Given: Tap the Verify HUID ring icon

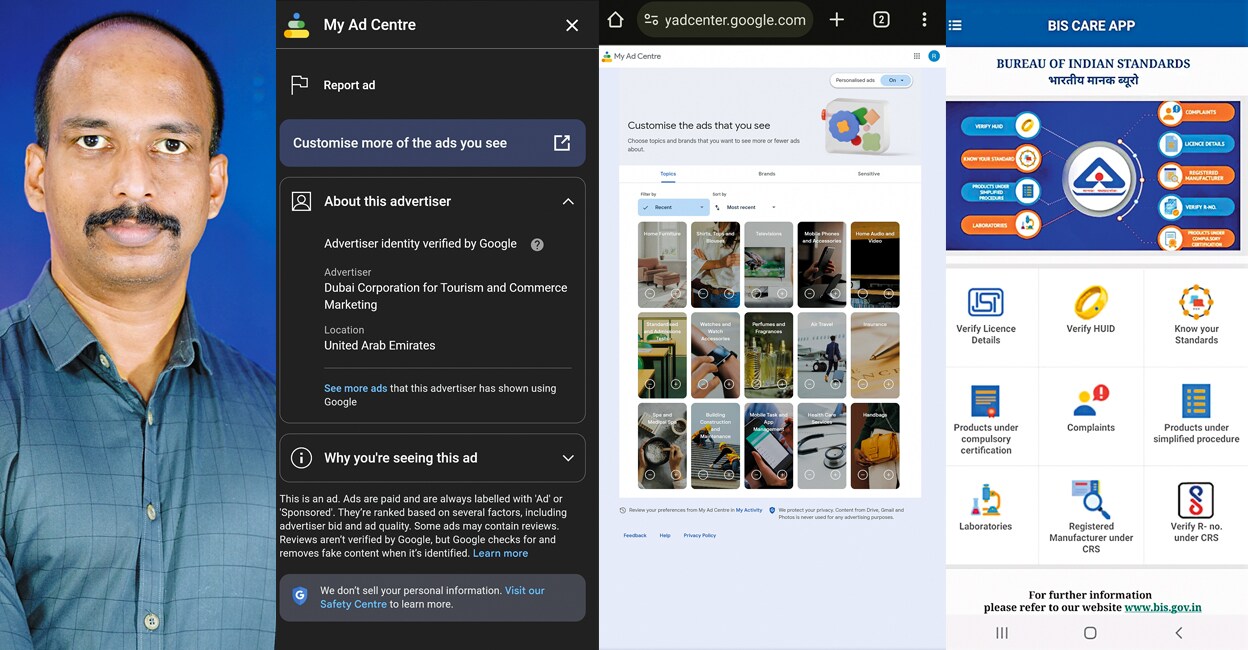Looking at the screenshot, I should [1090, 302].
